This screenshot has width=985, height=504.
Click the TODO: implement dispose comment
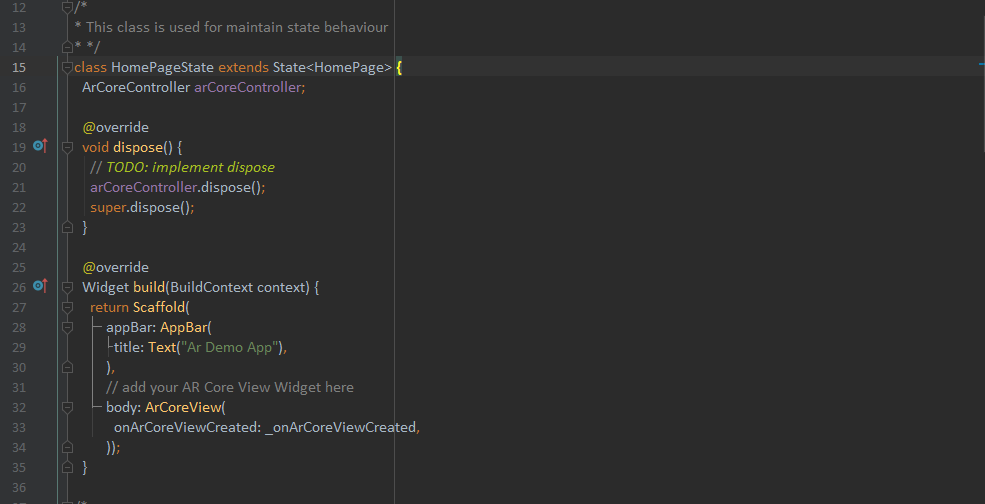point(190,167)
